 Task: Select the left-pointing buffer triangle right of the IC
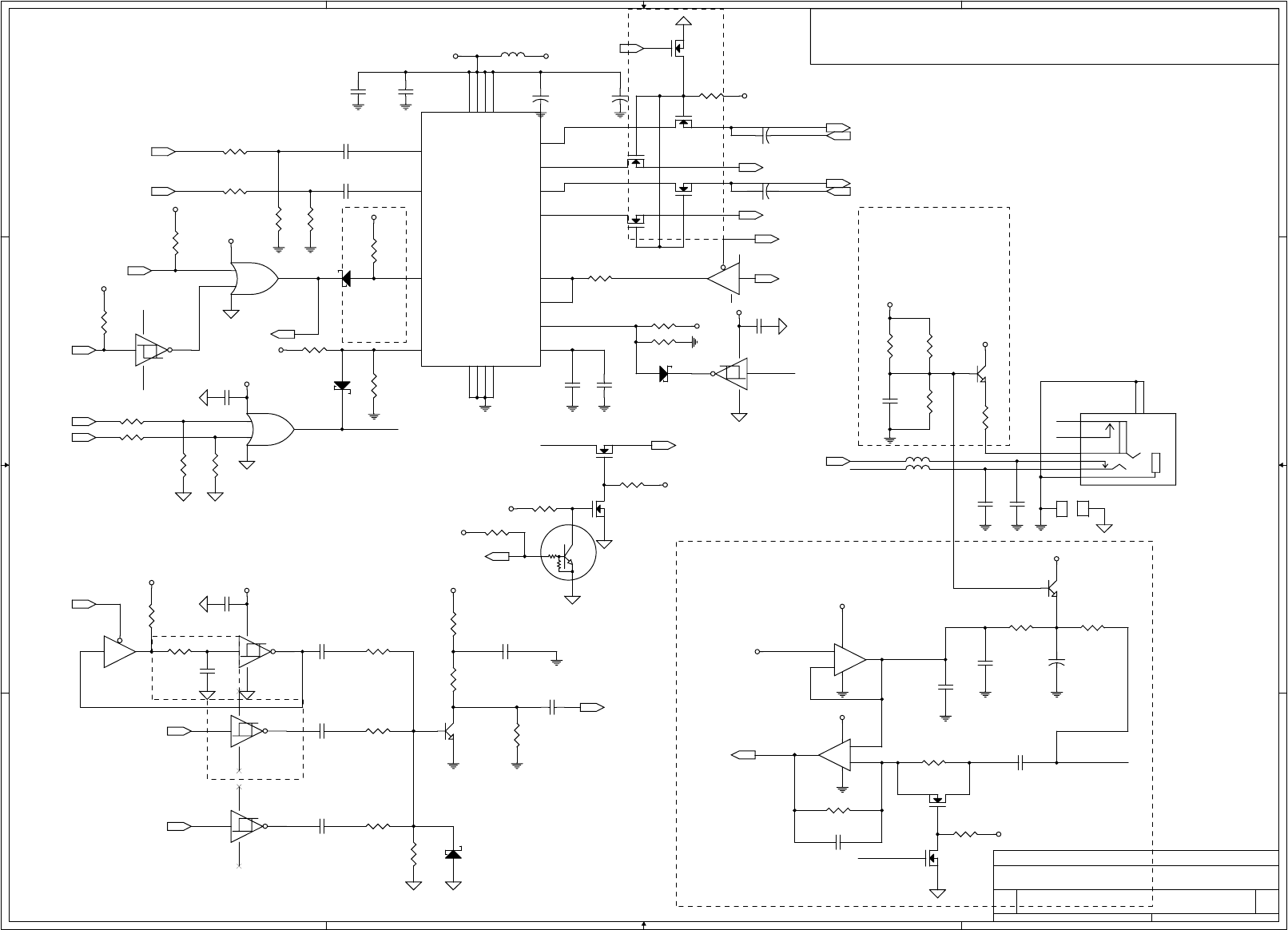(x=724, y=279)
